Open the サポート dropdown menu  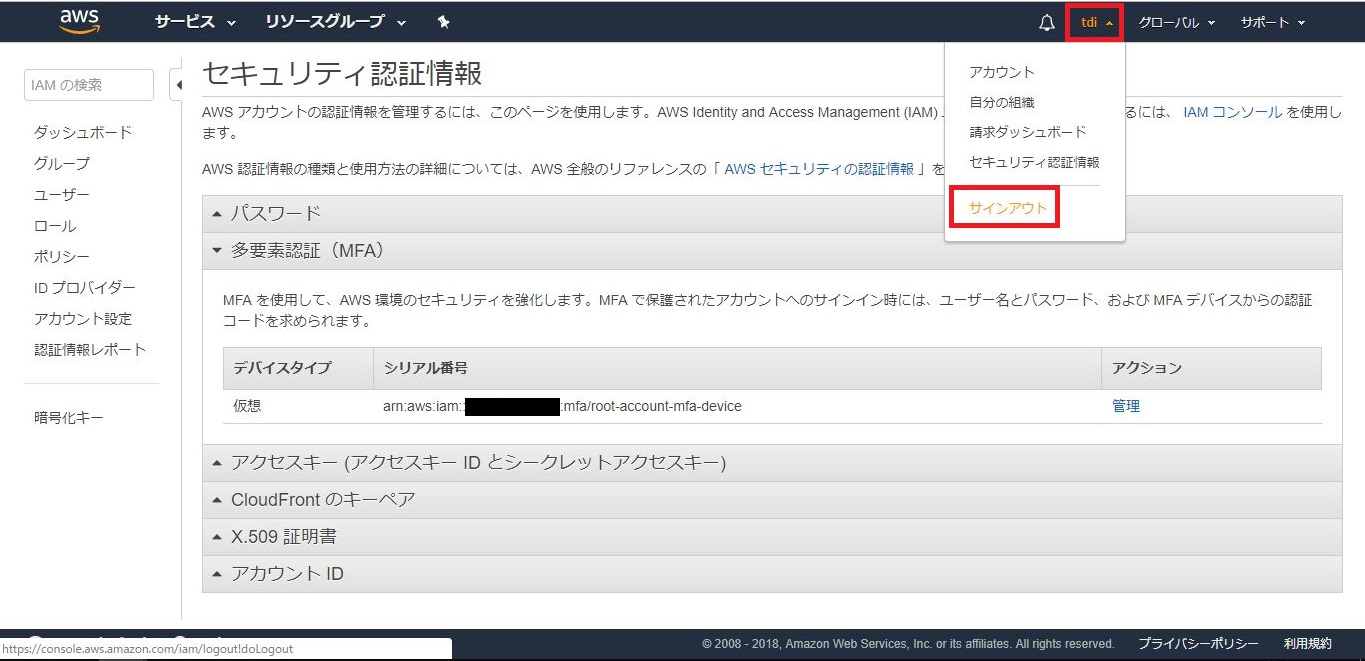(1272, 23)
